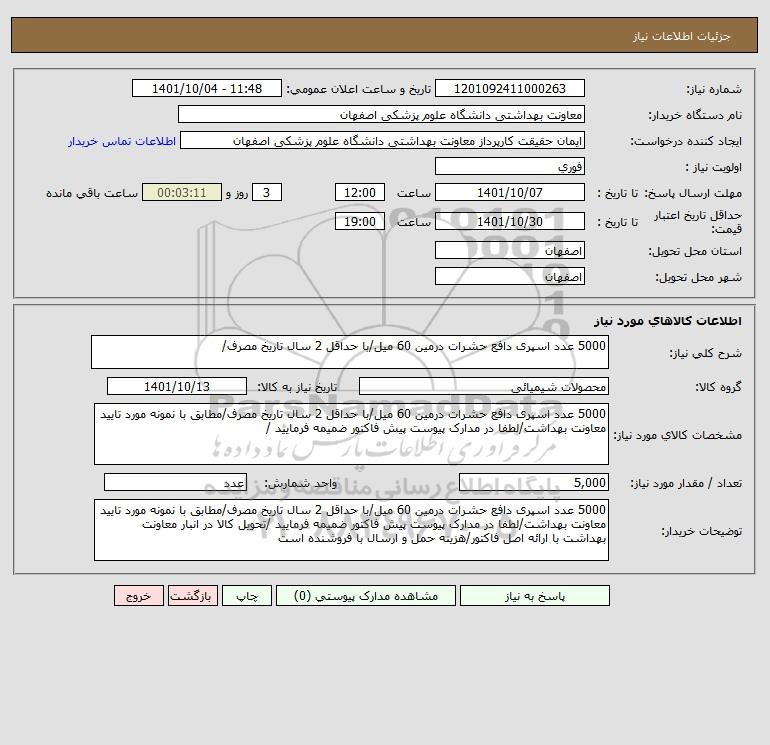Click the توضیحات خریدار text area

(x=351, y=530)
